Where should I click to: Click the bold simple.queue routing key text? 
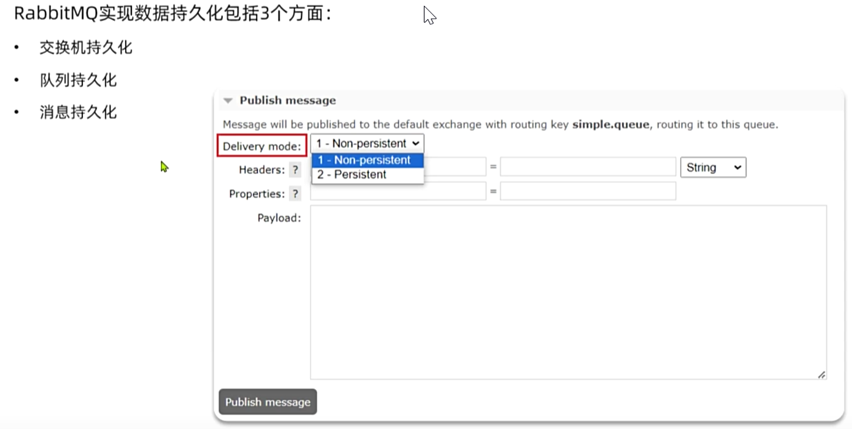610,124
